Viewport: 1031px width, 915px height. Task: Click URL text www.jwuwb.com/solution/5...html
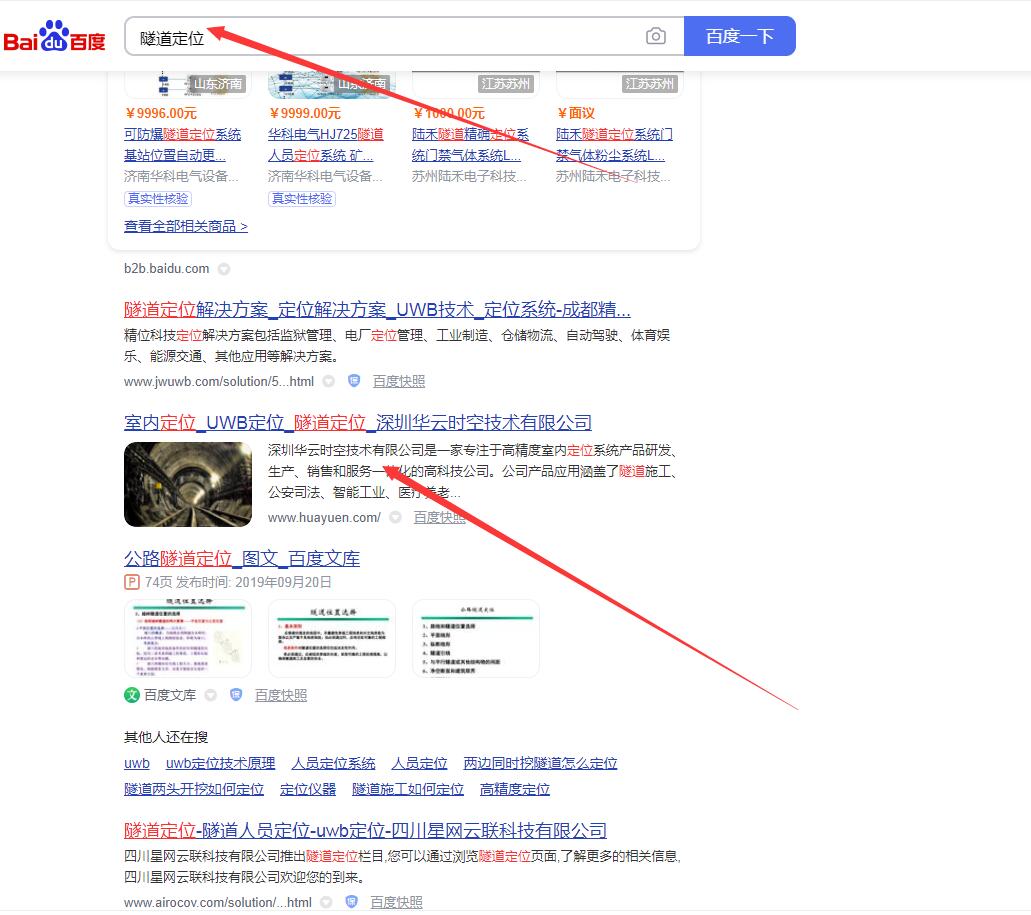(219, 381)
